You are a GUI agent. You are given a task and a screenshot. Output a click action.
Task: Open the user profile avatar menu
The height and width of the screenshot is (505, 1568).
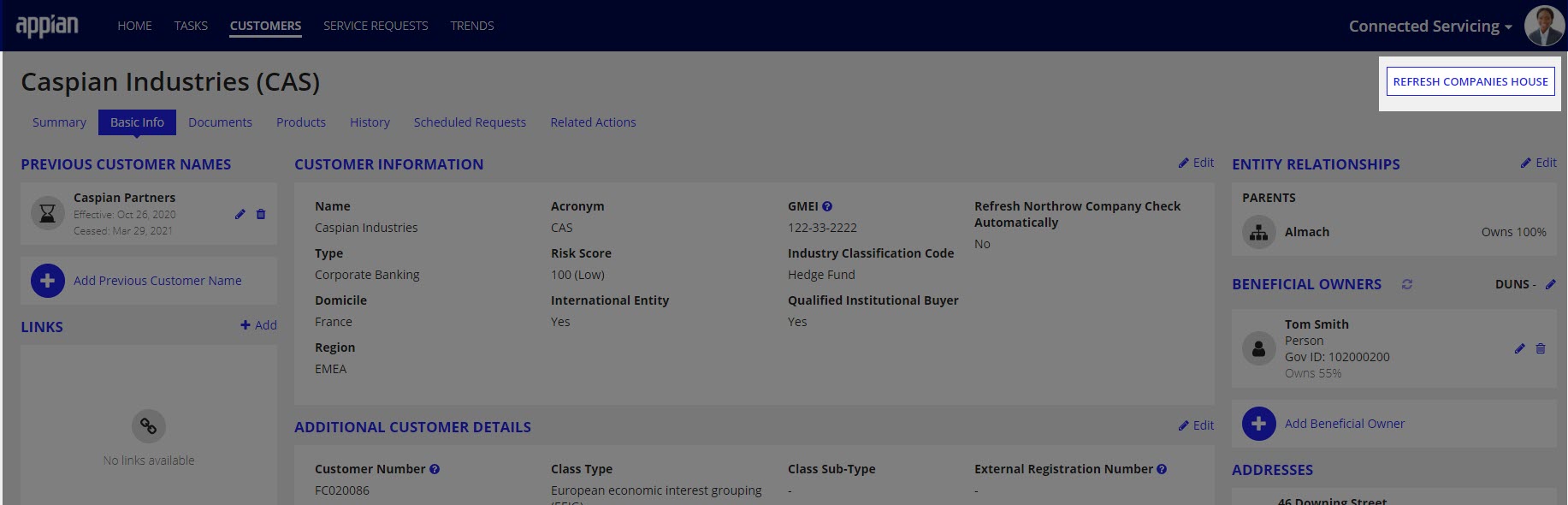tap(1543, 26)
